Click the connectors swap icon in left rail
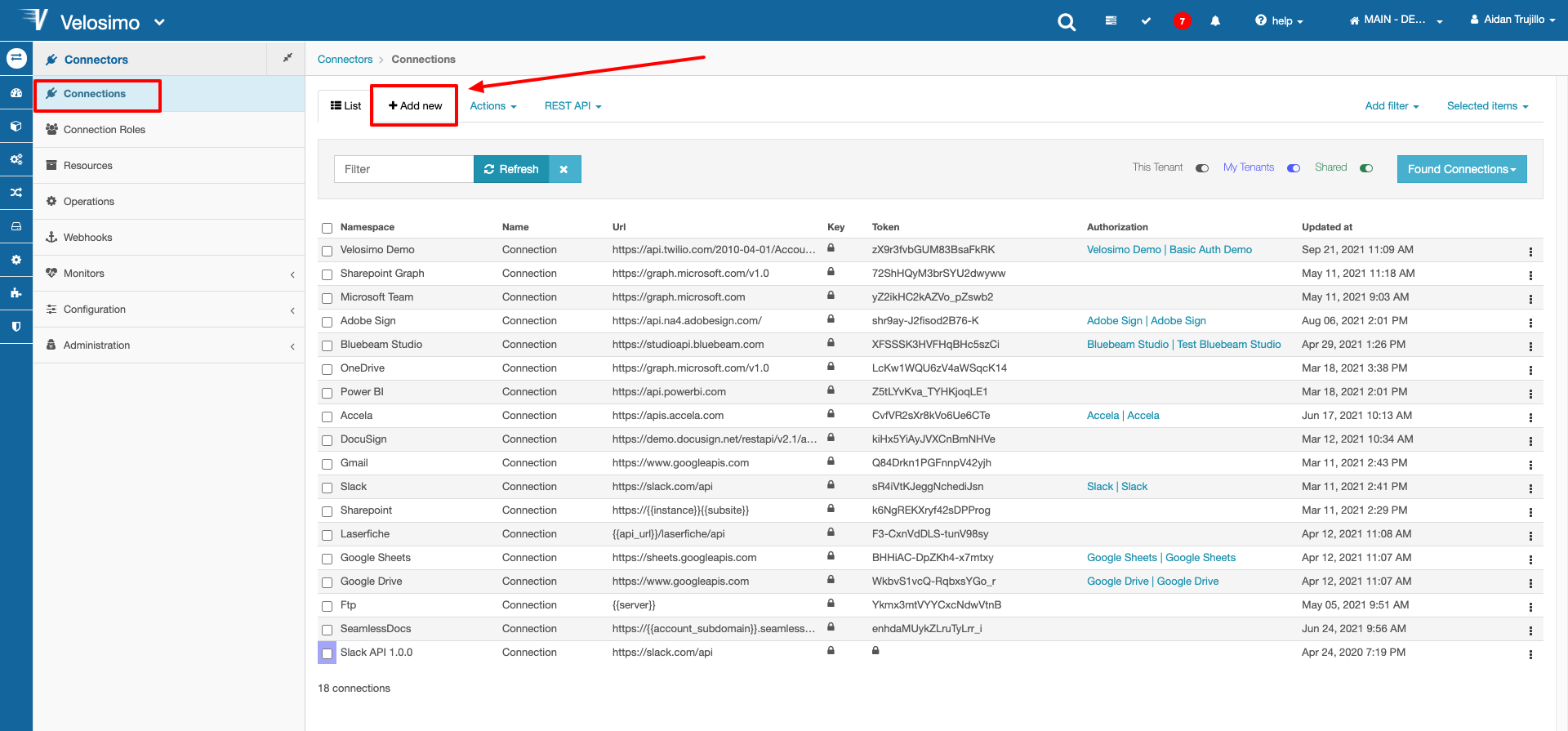 [16, 58]
